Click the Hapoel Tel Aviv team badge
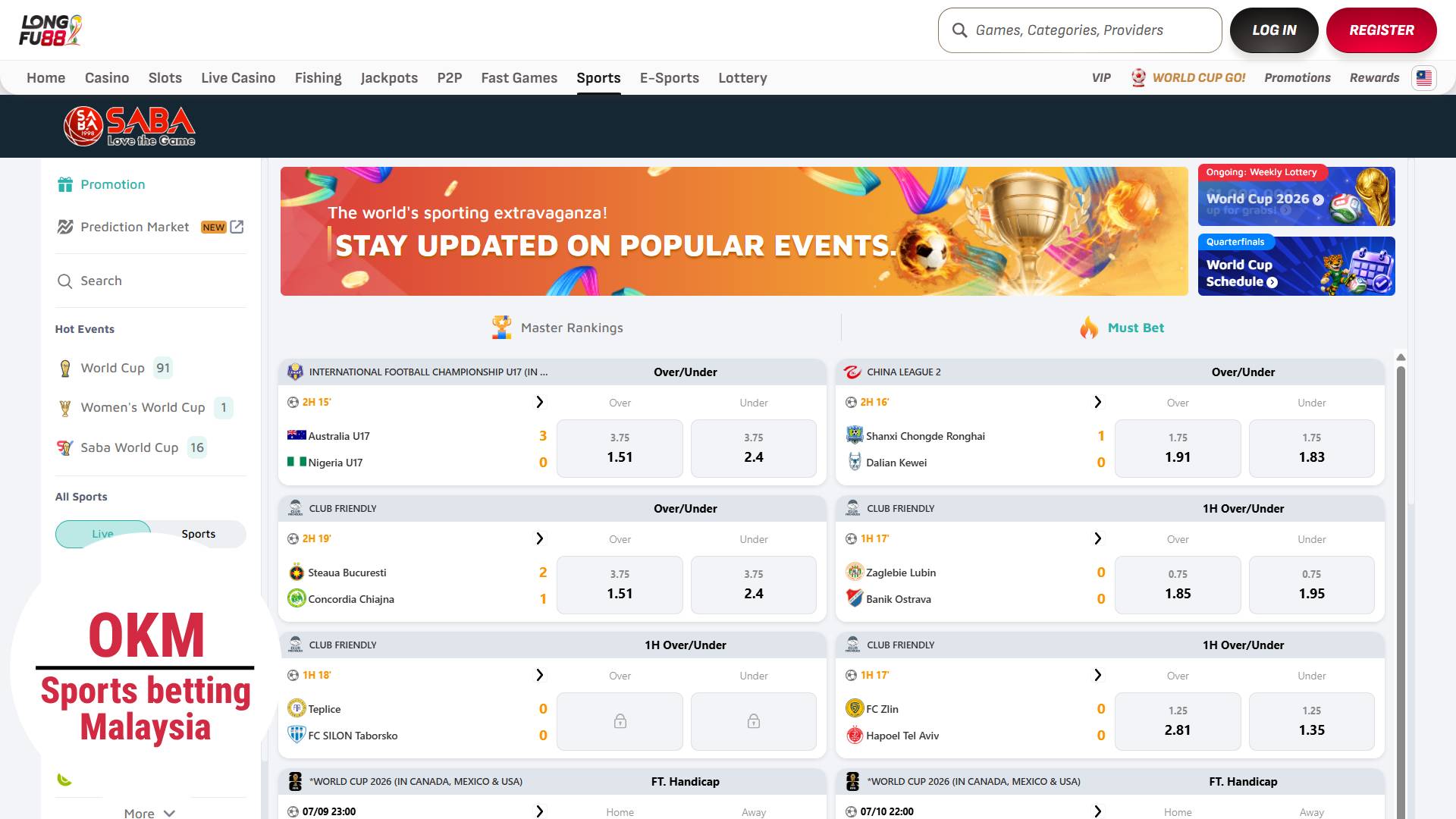 (855, 735)
